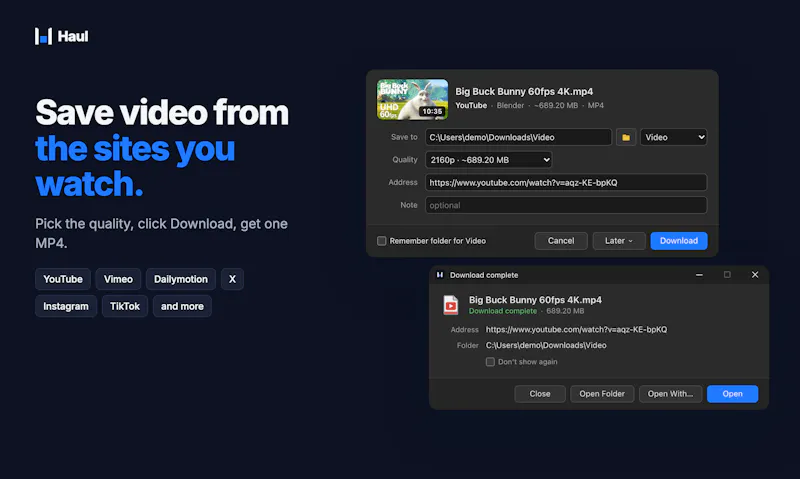Minimize the Download complete window
The width and height of the screenshot is (800, 479).
coord(699,275)
